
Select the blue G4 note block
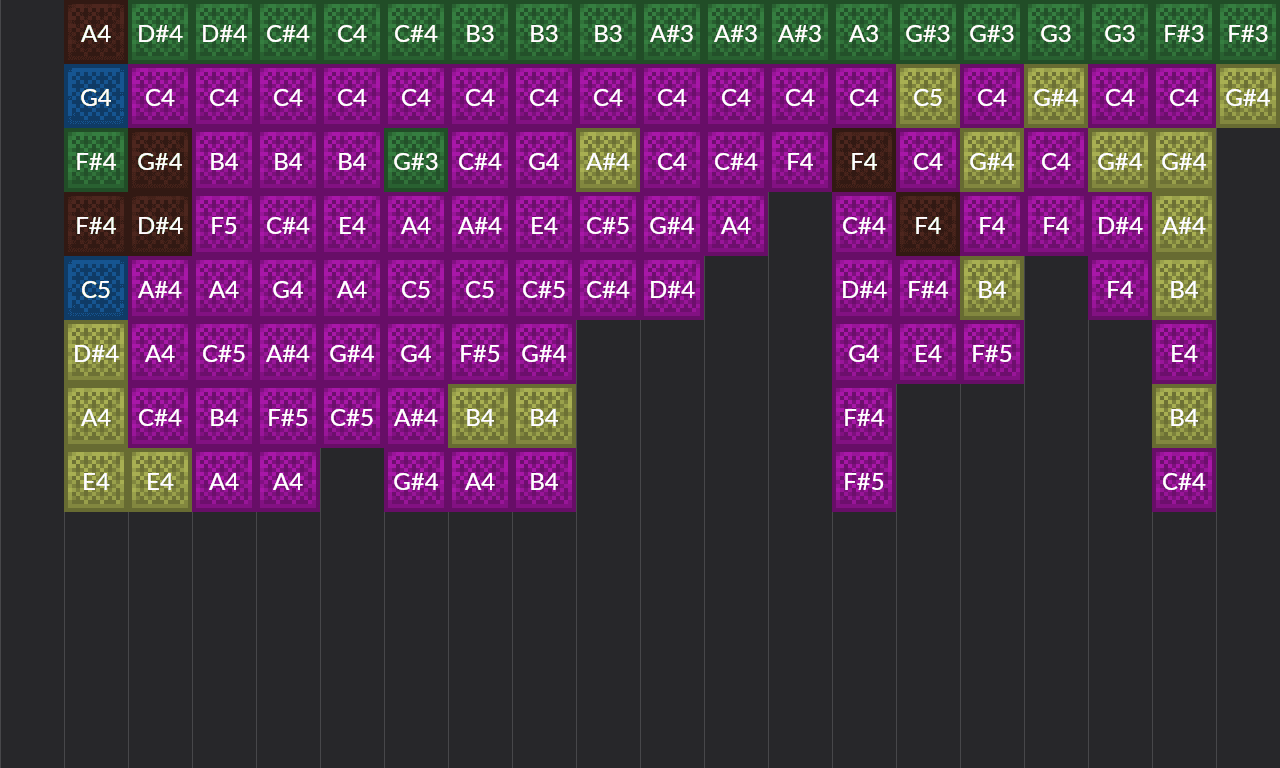click(x=96, y=97)
